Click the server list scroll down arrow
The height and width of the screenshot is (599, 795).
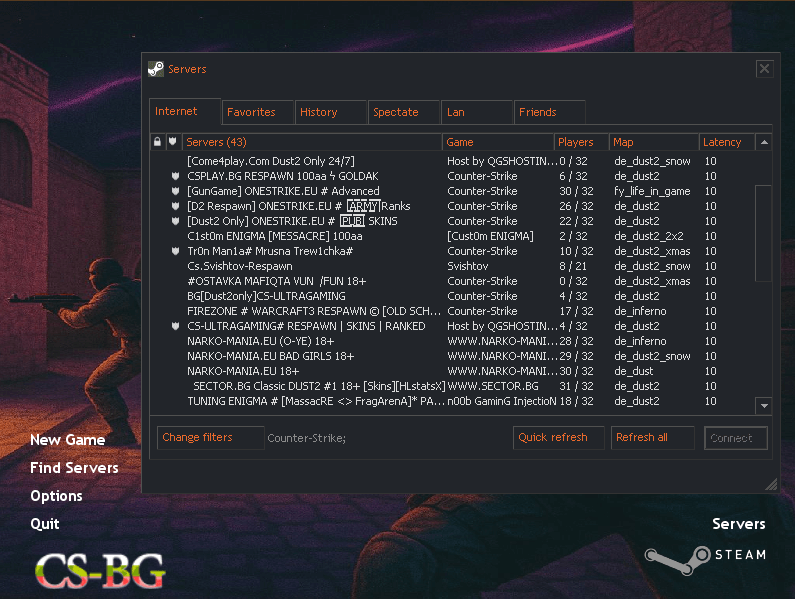point(764,406)
